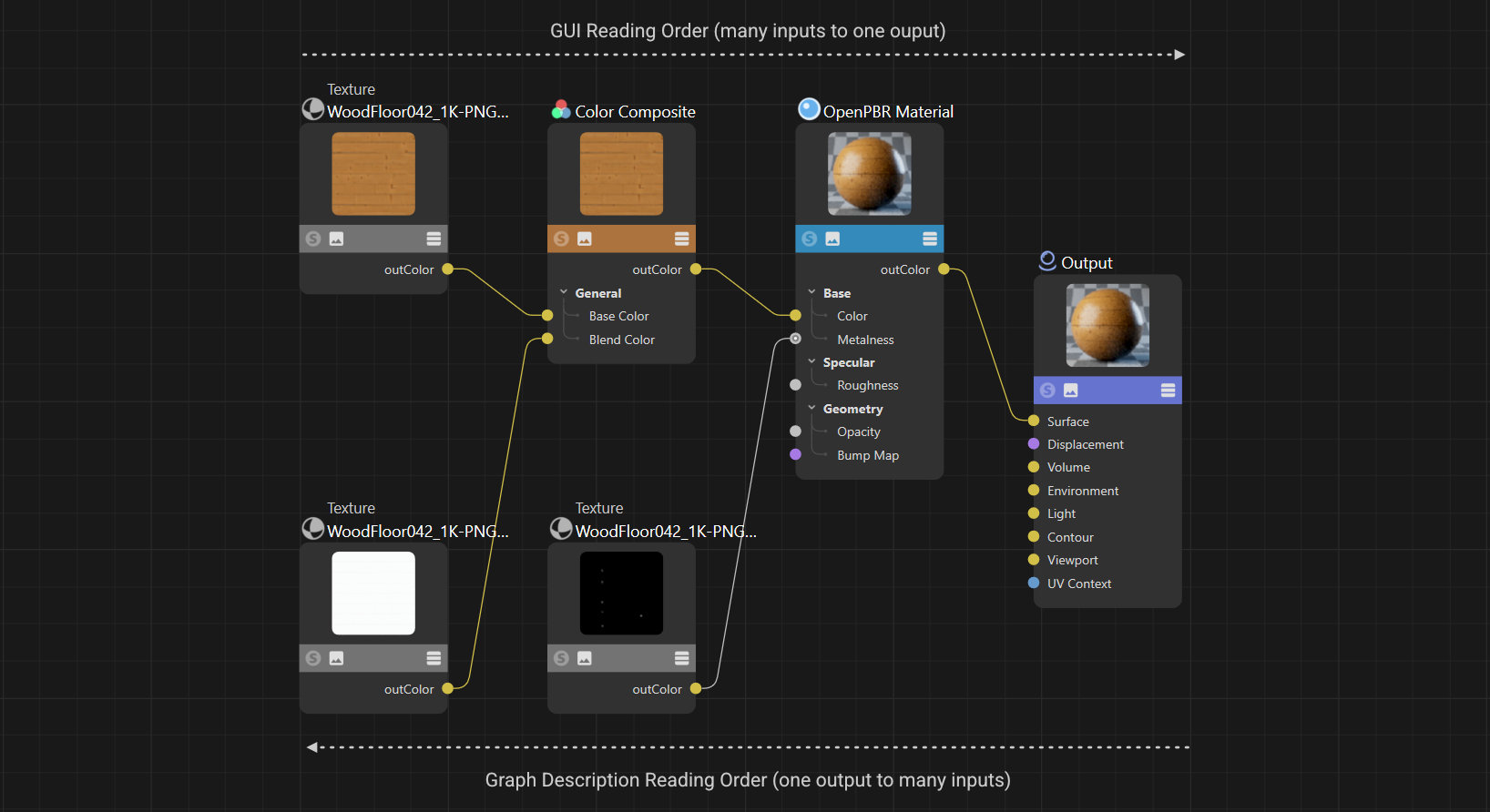Click the Viewport label on Output node
The width and height of the screenshot is (1490, 812).
[1073, 560]
